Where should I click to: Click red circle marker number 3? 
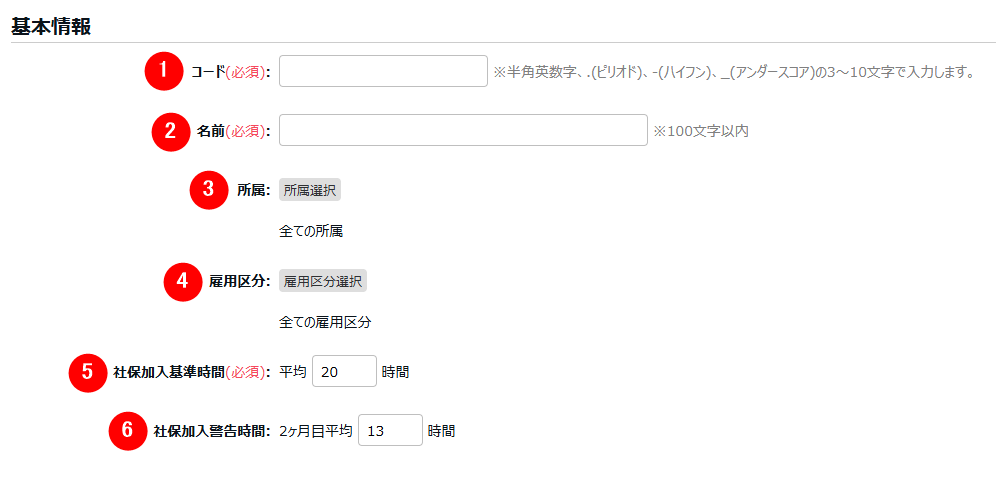208,189
